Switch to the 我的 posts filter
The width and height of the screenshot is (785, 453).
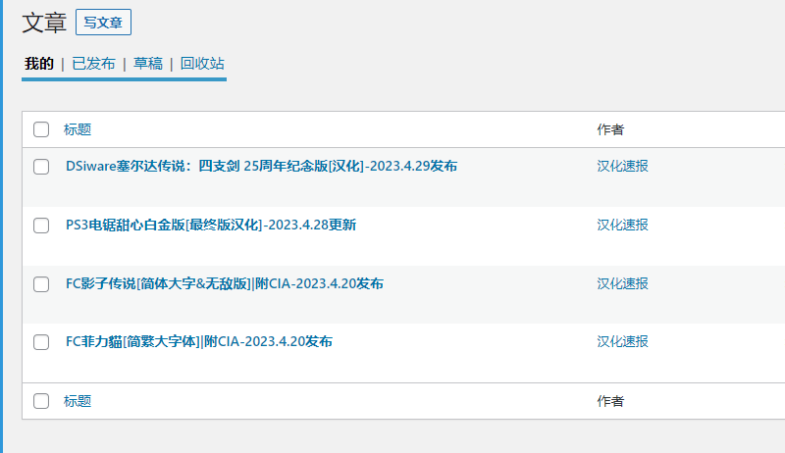click(x=39, y=64)
